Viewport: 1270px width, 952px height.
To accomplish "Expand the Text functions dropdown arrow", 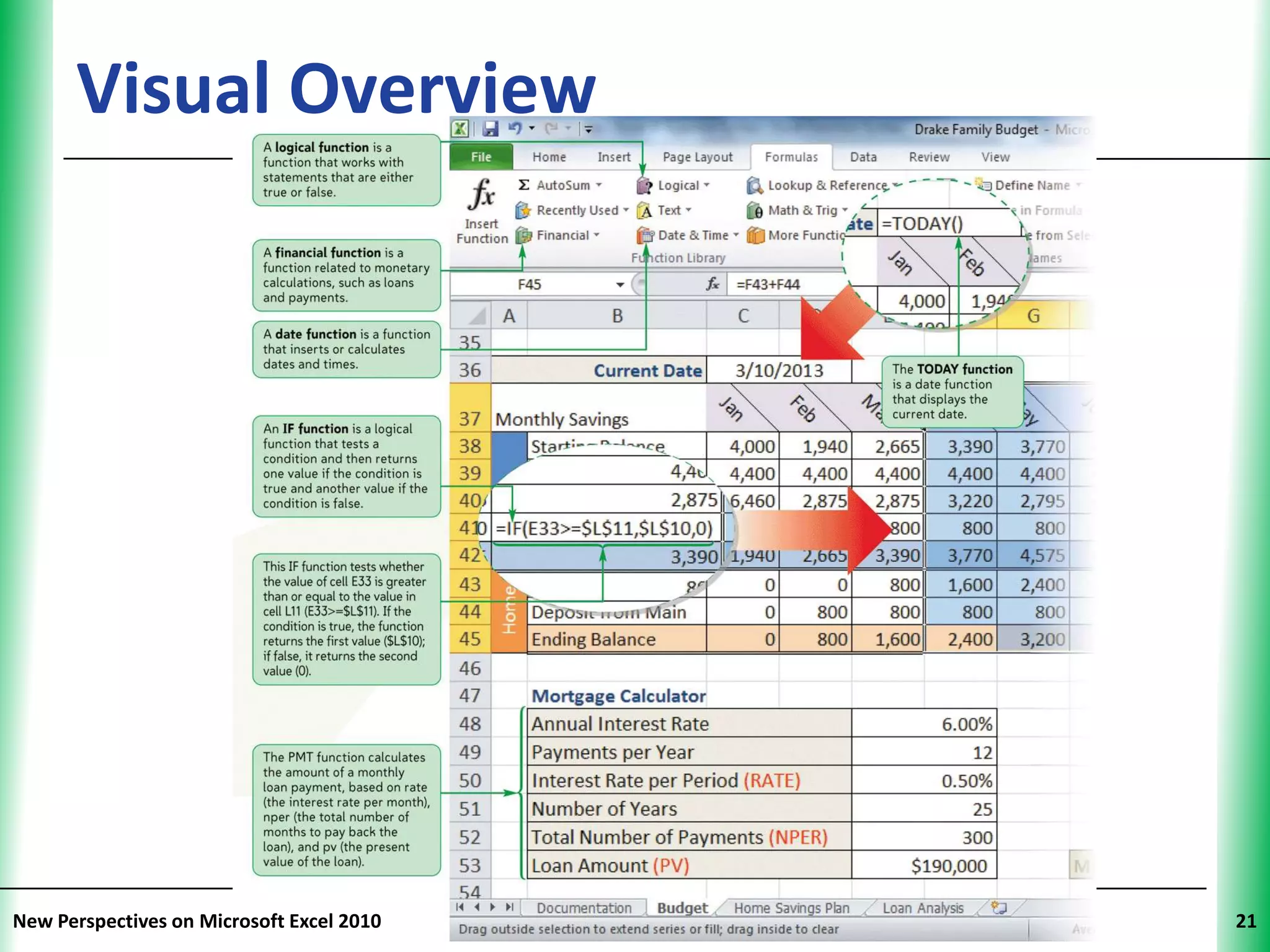I will (688, 210).
